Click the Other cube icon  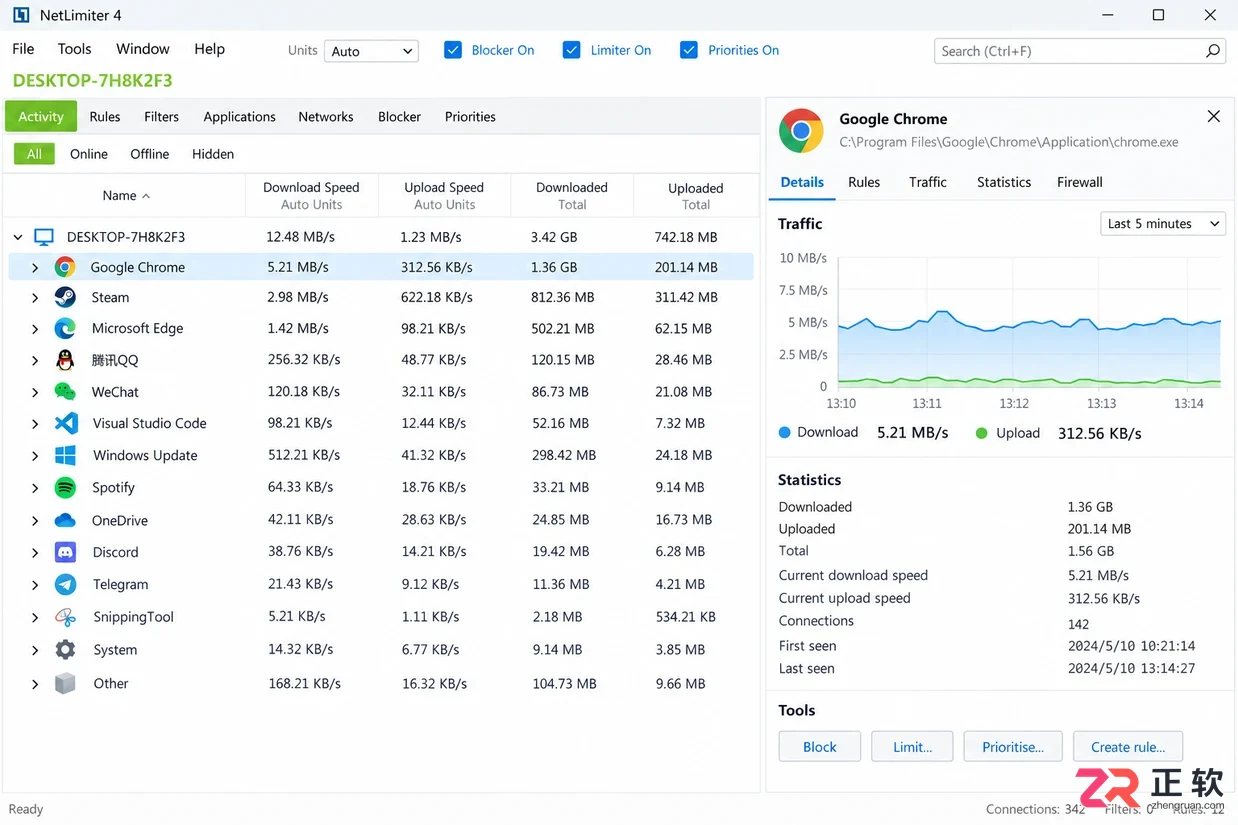pos(65,684)
